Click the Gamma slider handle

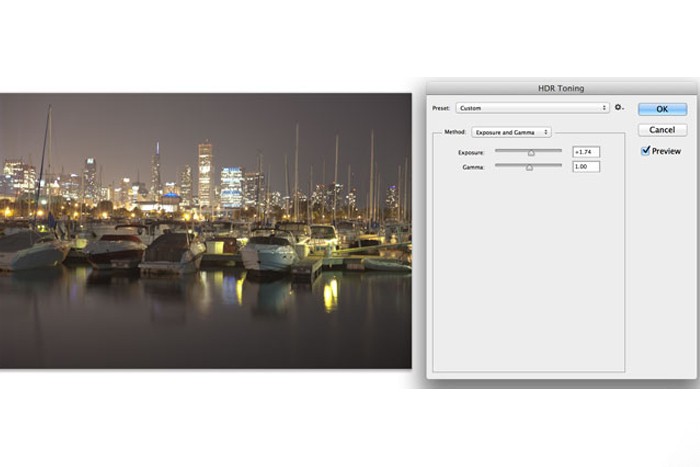coord(529,168)
